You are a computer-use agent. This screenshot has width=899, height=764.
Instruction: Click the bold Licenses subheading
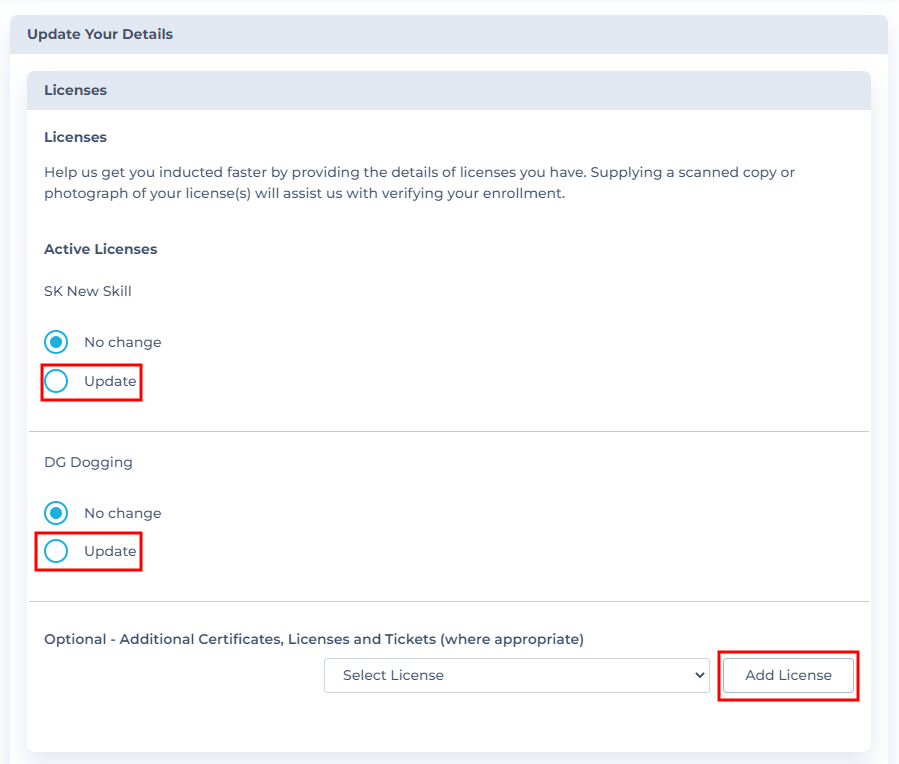coord(76,137)
